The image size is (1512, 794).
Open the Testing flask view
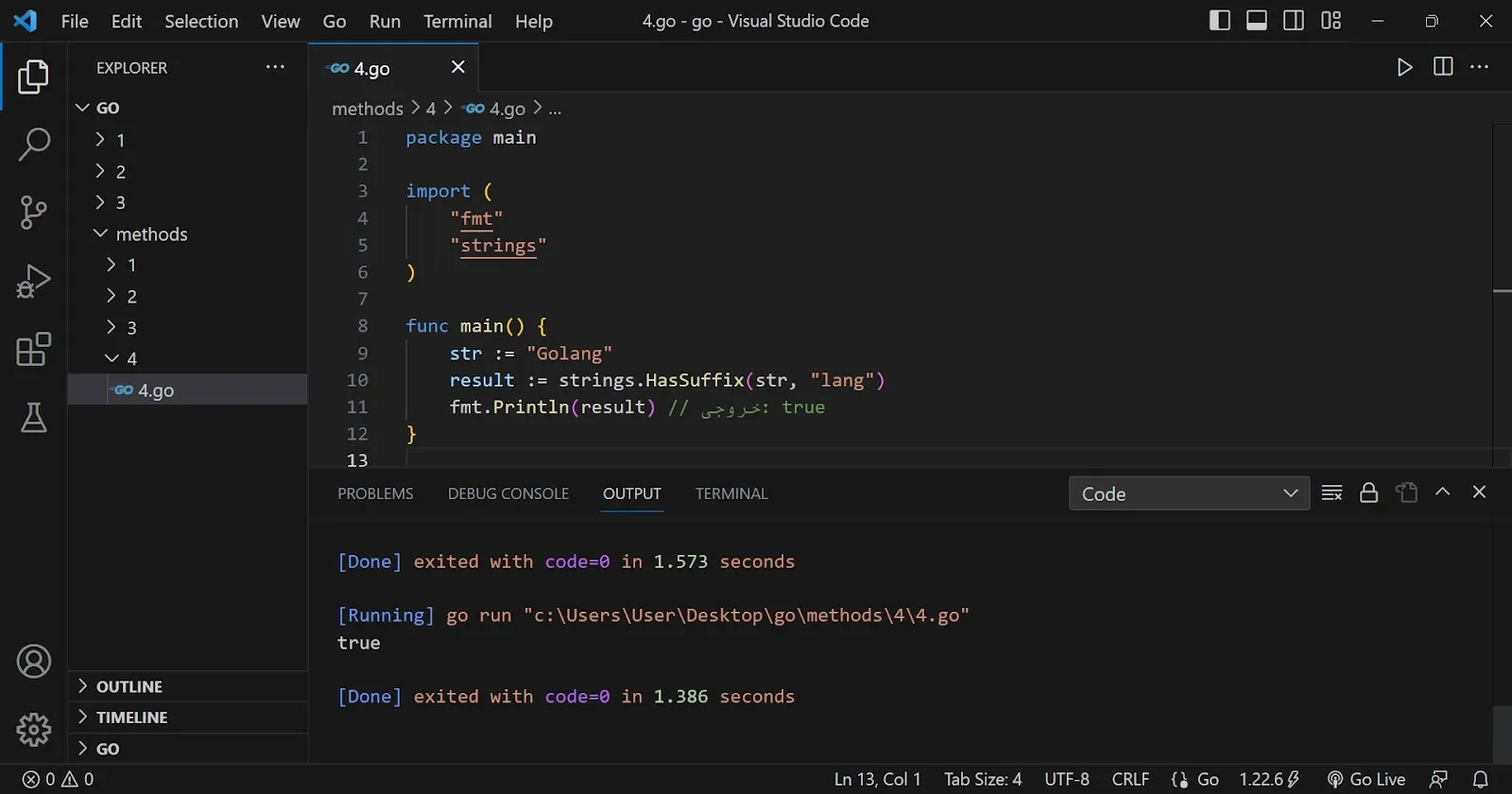[33, 417]
